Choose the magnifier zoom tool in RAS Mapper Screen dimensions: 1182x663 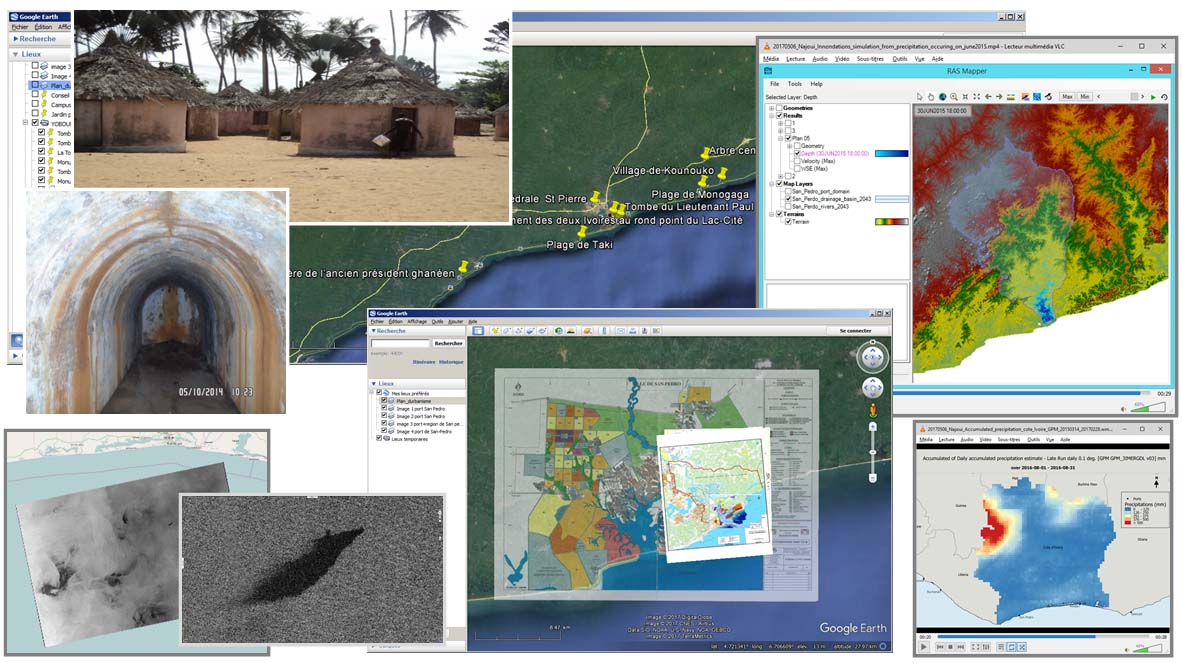coord(954,96)
